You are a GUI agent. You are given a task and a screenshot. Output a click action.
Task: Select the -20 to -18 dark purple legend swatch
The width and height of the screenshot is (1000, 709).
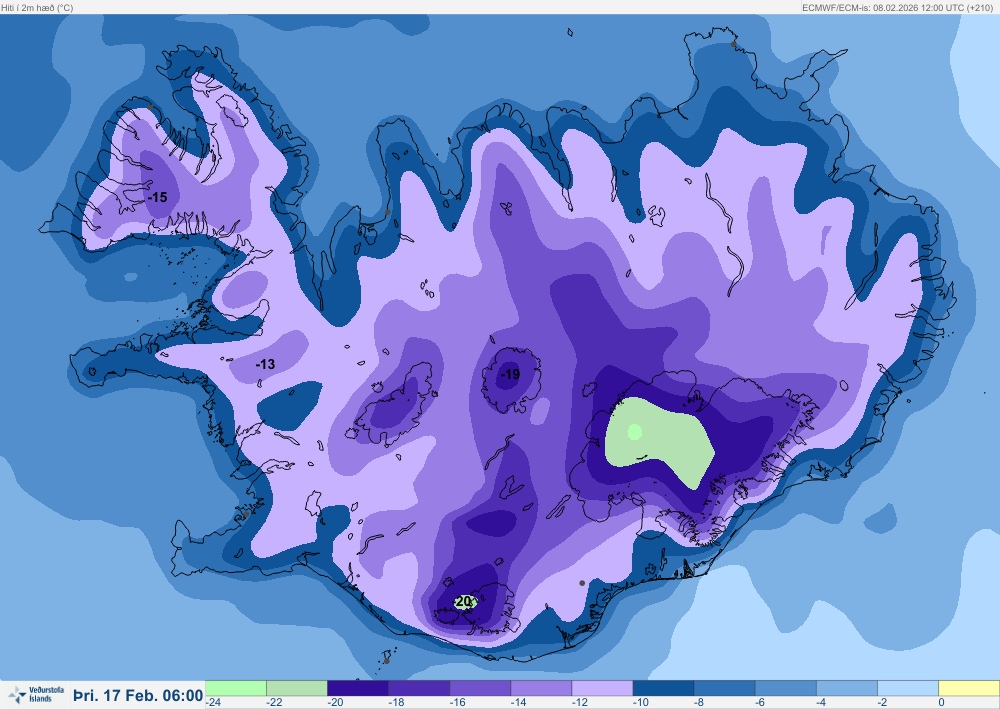[x=358, y=689]
